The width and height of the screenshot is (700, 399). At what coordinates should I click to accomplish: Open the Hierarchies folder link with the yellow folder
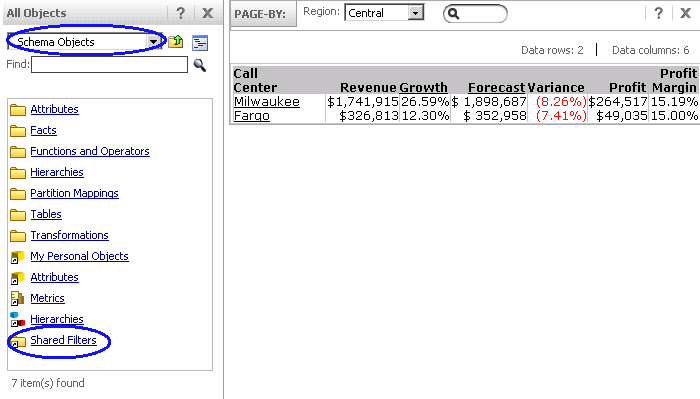point(57,172)
